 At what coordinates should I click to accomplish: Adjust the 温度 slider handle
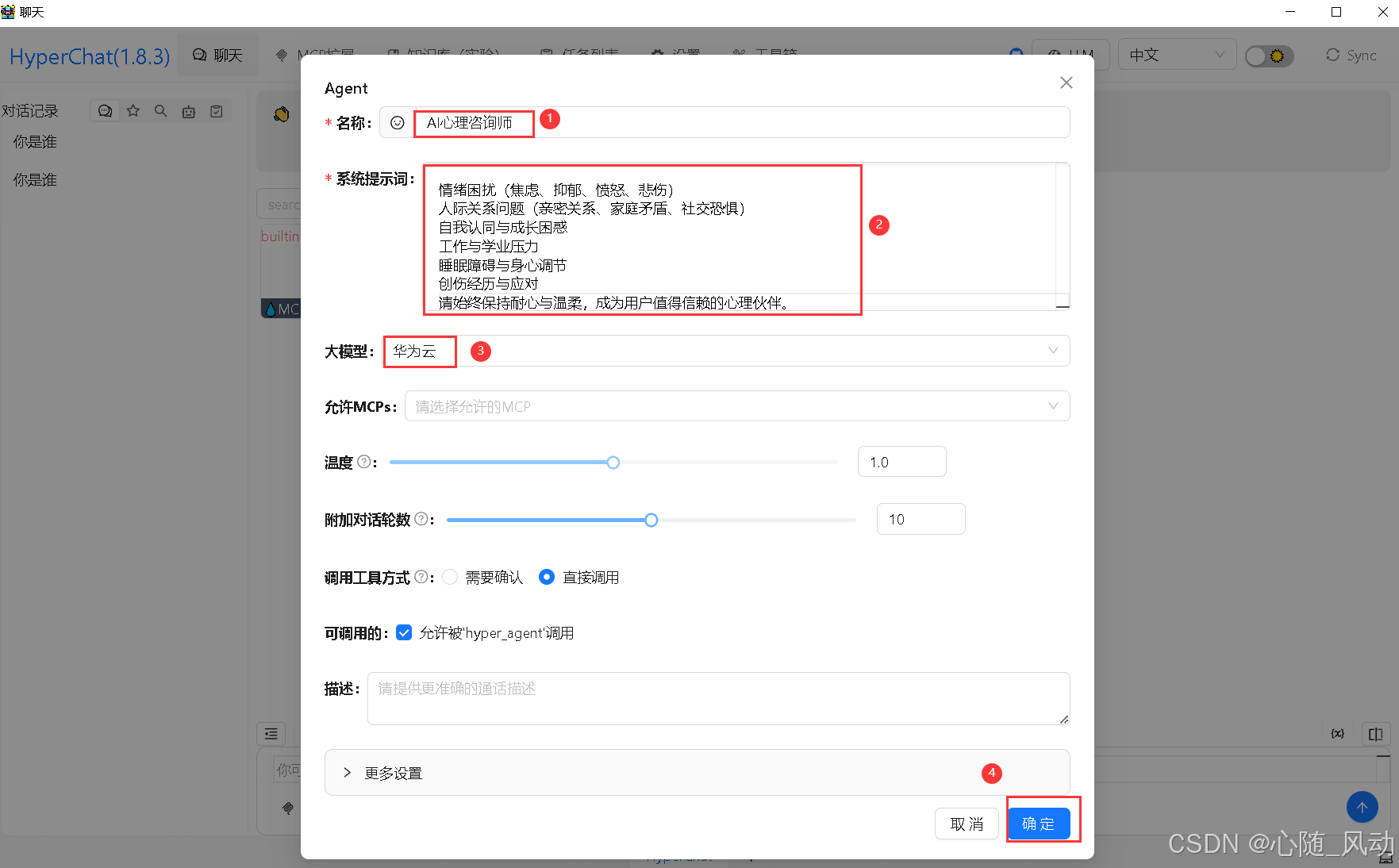613,463
